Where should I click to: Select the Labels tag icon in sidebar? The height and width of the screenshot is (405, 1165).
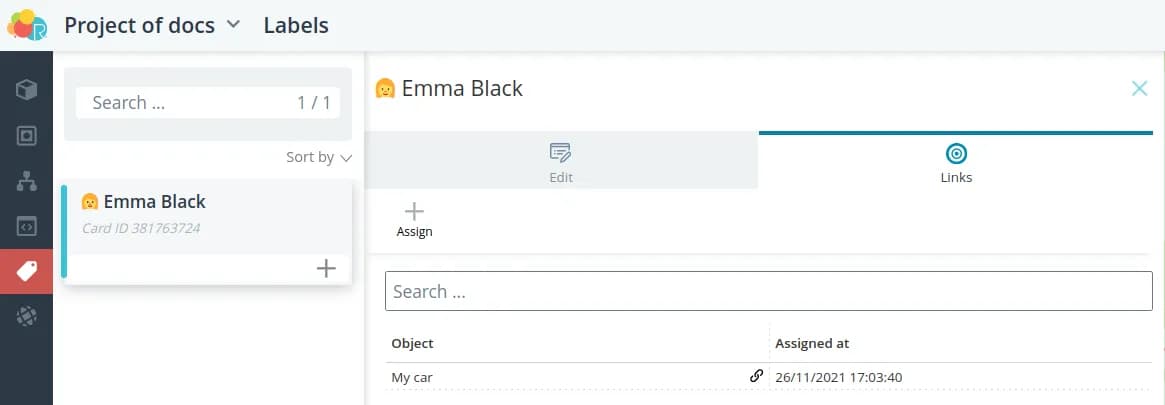[x=27, y=271]
